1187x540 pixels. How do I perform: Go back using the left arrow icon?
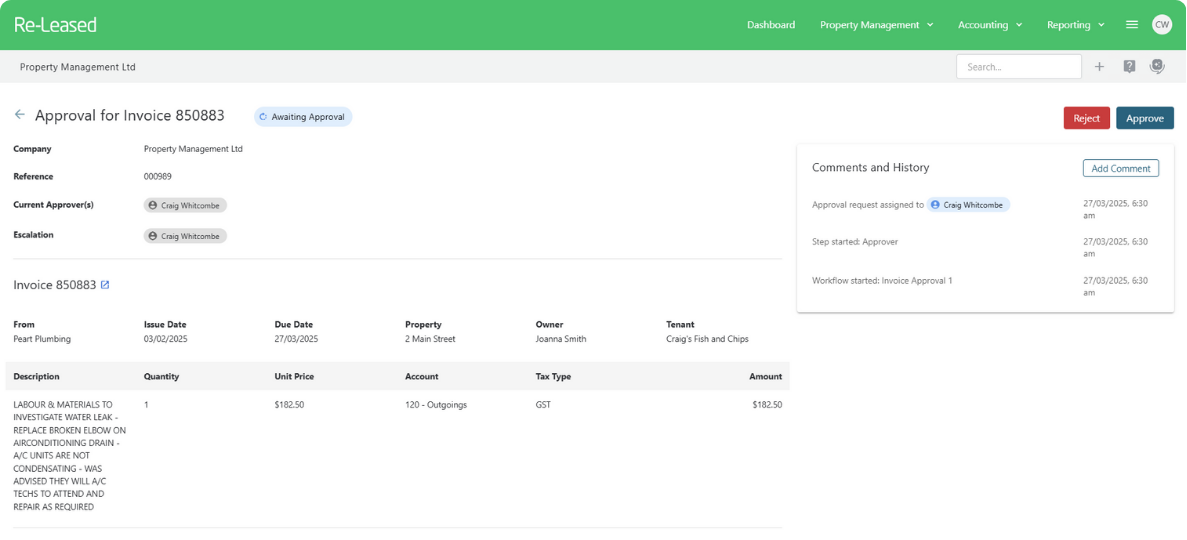coord(20,115)
